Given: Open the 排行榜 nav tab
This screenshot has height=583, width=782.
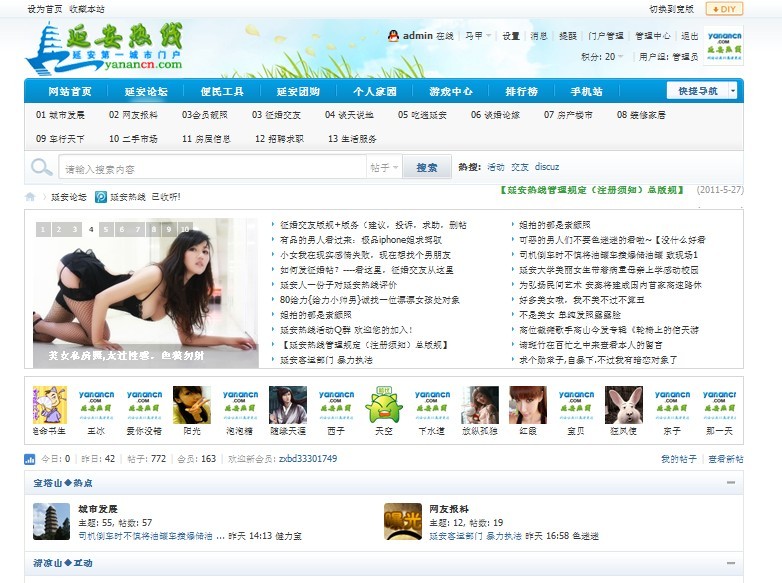Looking at the screenshot, I should click(522, 92).
